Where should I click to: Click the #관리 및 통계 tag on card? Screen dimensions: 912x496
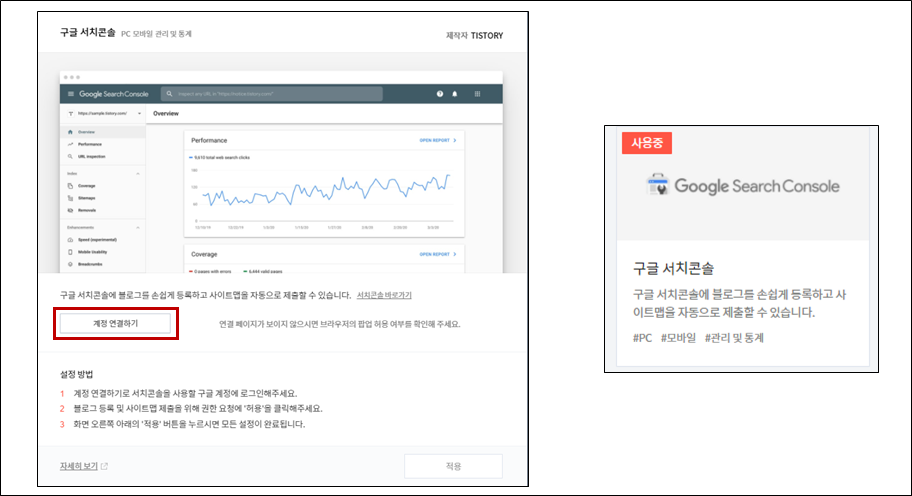point(734,338)
